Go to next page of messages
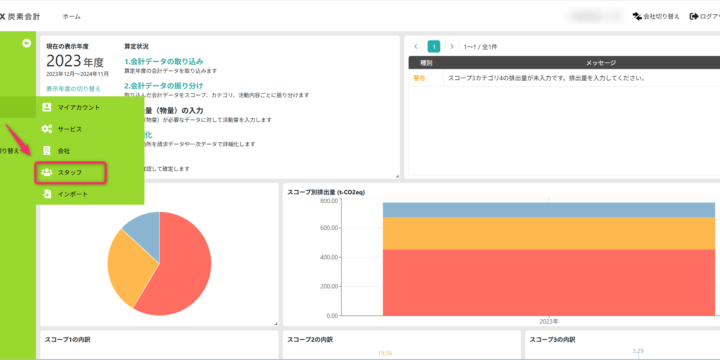The image size is (720, 360). [x=452, y=46]
